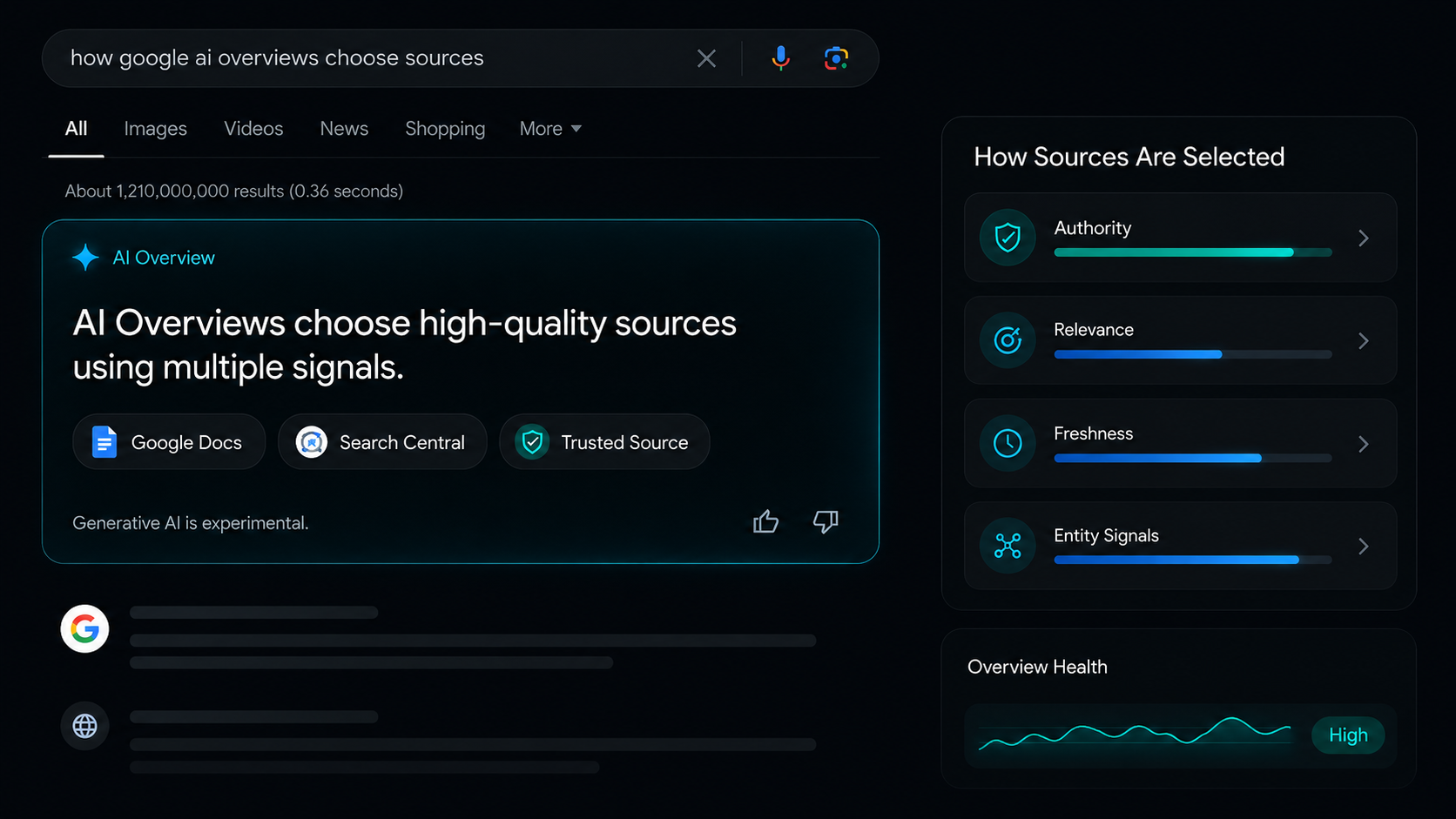This screenshot has width=1456, height=819.
Task: Click the AI Overview sparkle icon
Action: click(x=85, y=258)
